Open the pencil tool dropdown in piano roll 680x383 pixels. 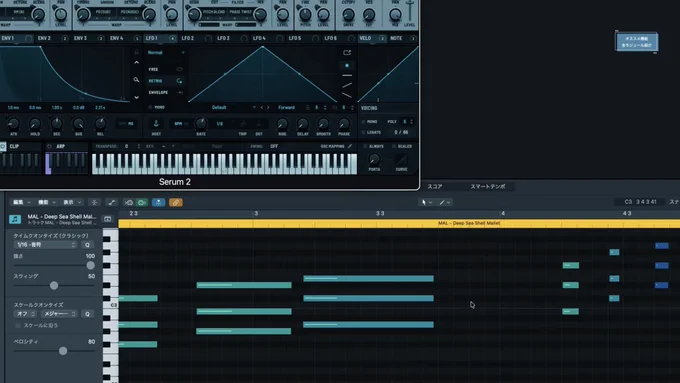coord(445,203)
